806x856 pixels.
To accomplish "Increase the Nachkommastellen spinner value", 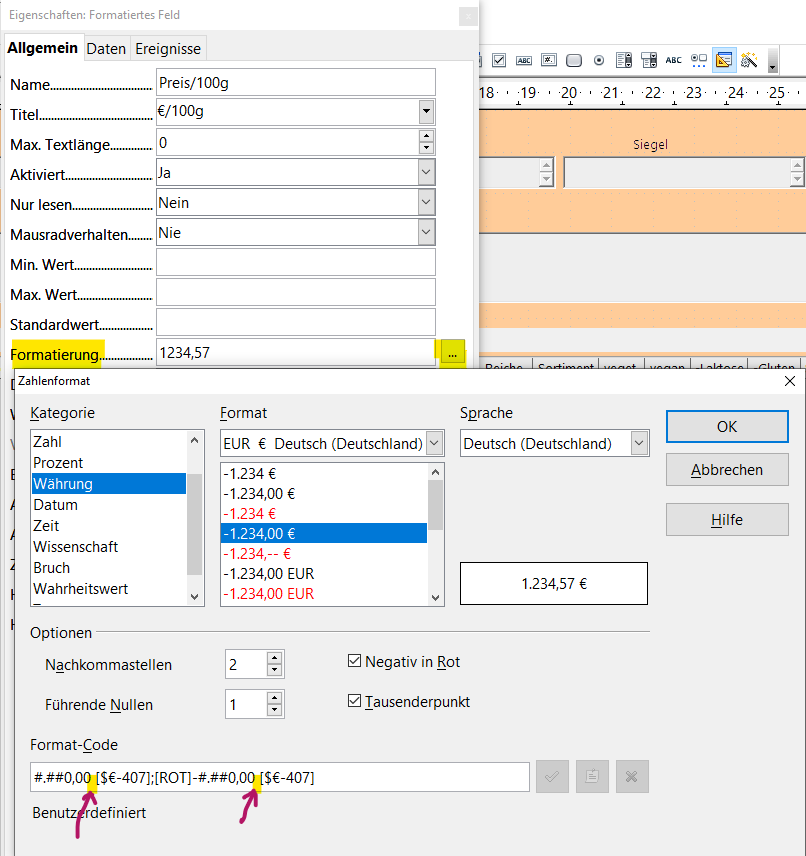I will (x=275, y=658).
